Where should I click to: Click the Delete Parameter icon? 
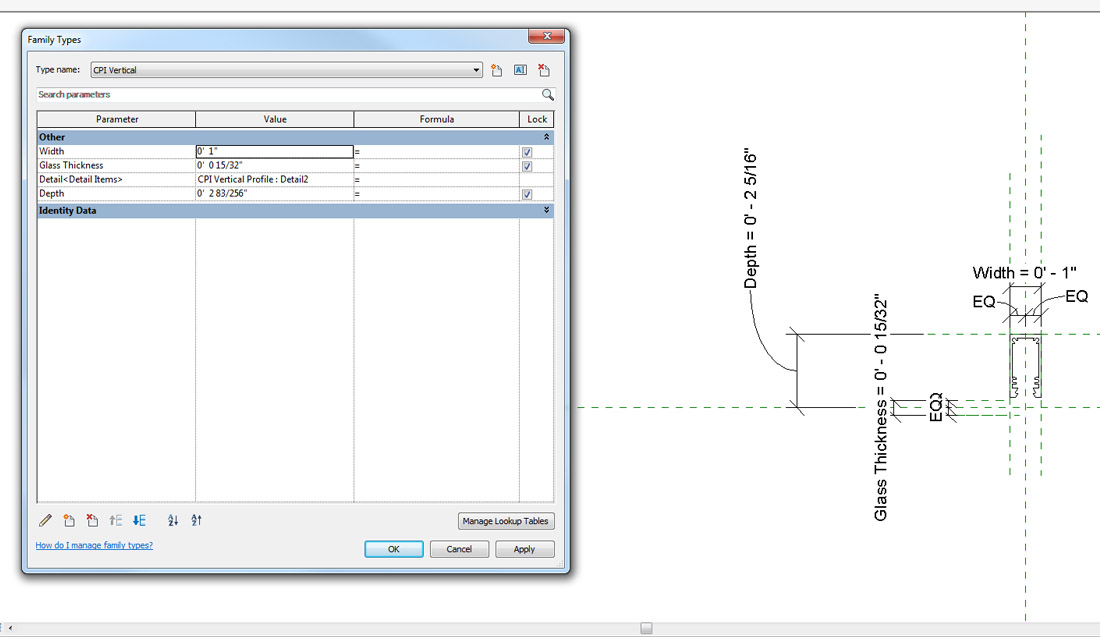click(92, 520)
